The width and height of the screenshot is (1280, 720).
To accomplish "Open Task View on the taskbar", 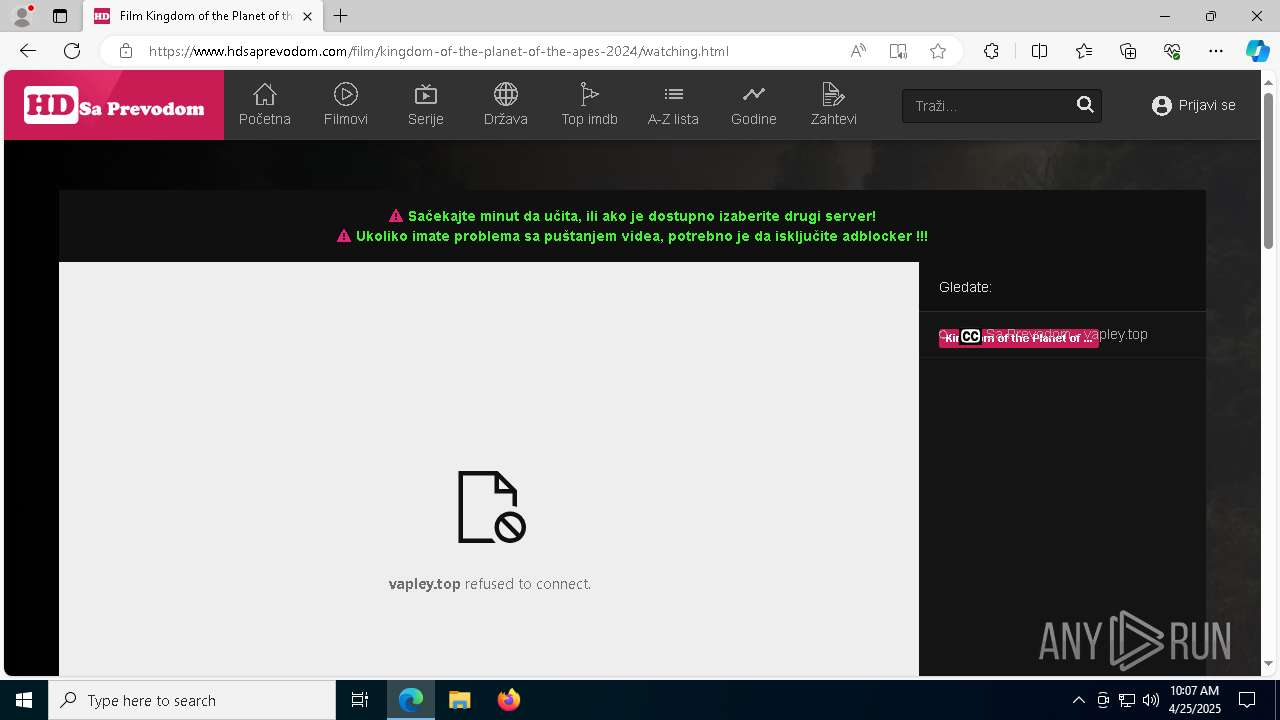I will tap(360, 700).
